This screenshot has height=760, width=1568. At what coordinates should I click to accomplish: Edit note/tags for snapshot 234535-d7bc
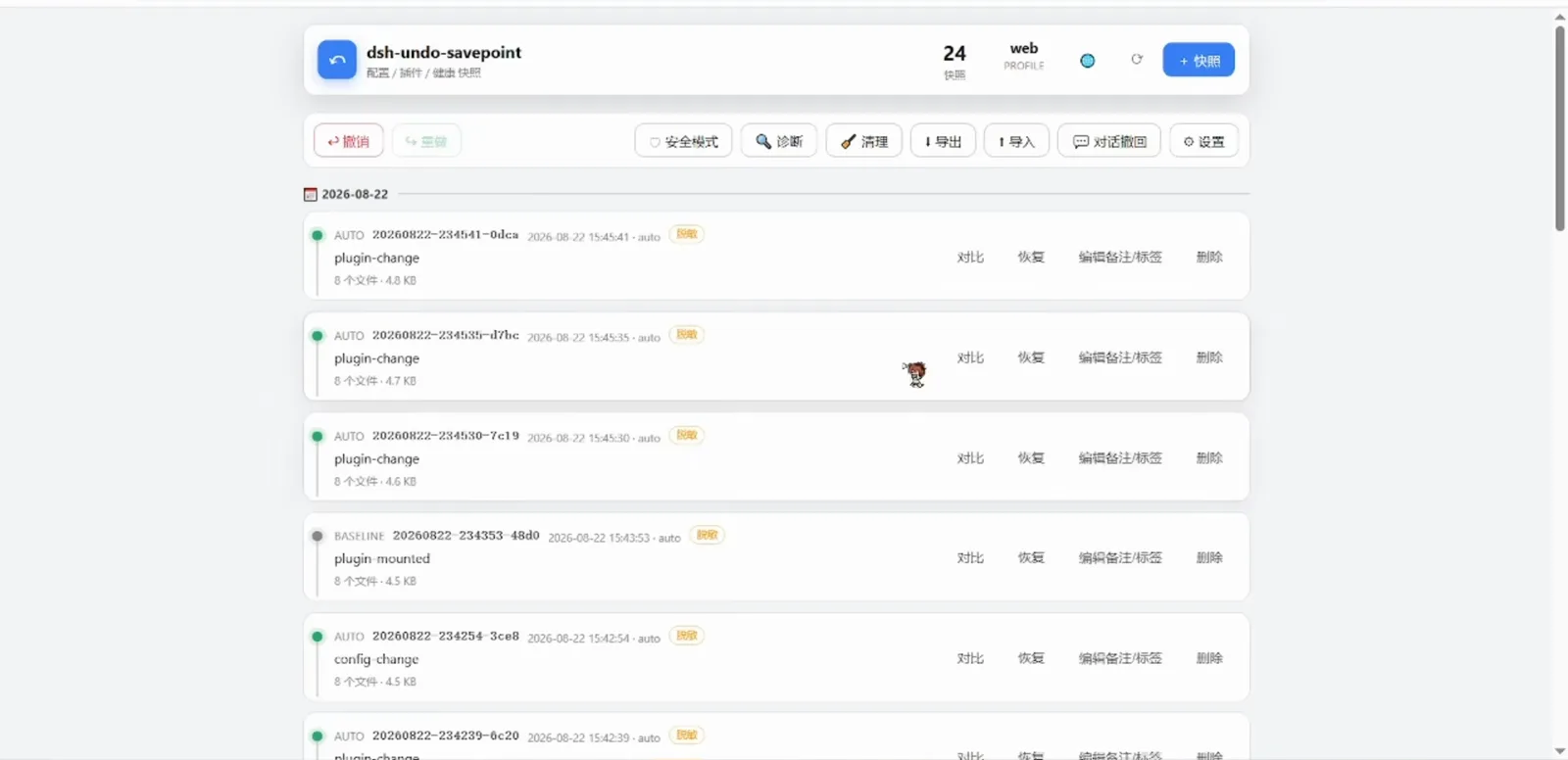coord(1120,357)
